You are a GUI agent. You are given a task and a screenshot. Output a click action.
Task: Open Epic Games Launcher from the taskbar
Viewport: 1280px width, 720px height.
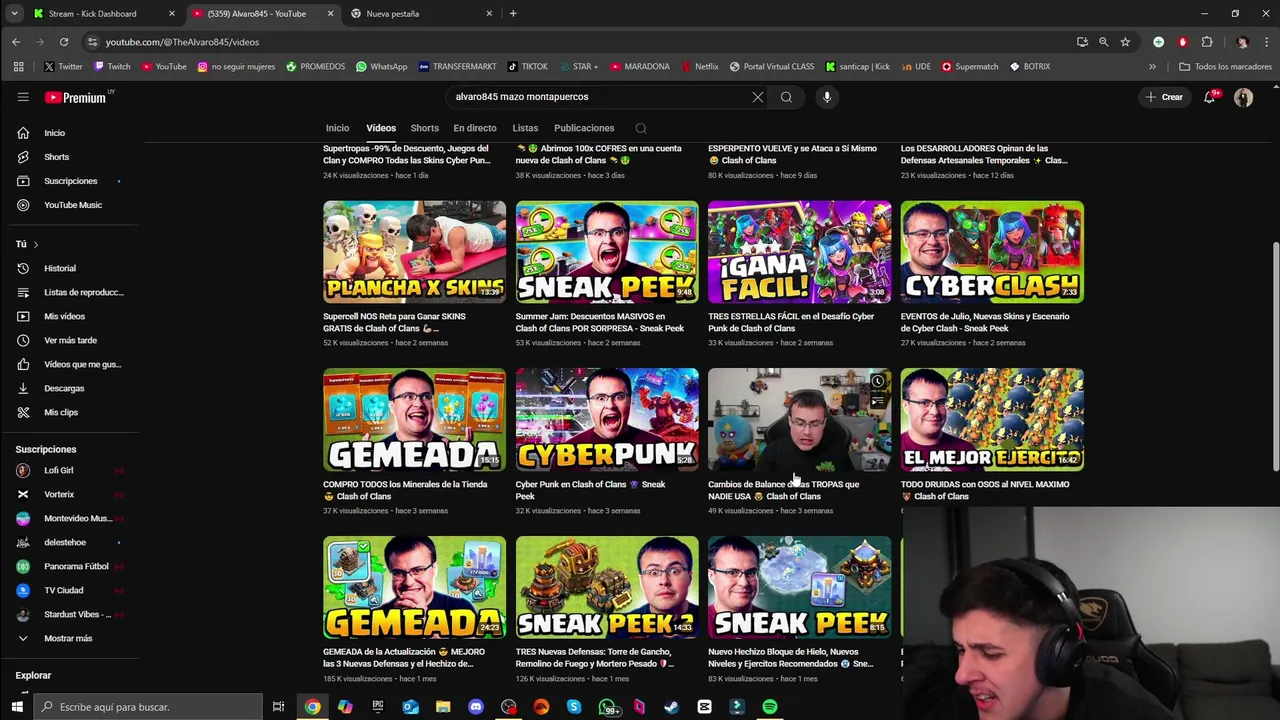pyautogui.click(x=378, y=707)
